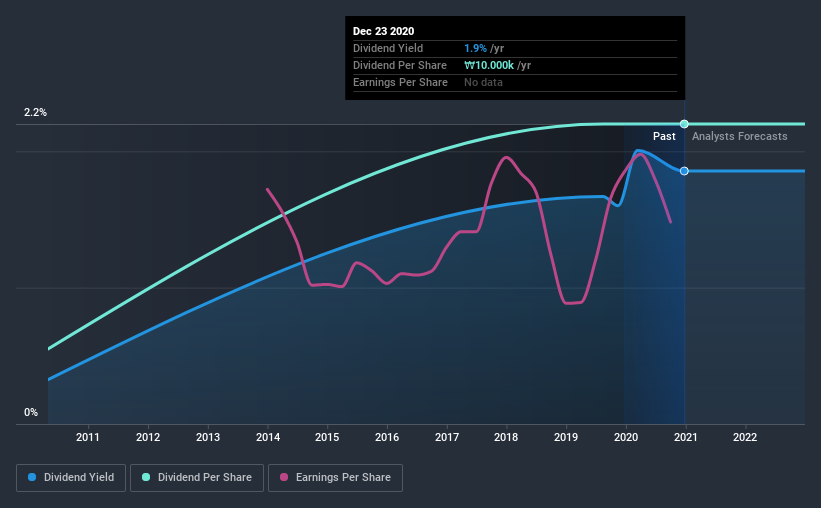Click the Analysts Forecasts label
821x508 pixels.
[739, 136]
